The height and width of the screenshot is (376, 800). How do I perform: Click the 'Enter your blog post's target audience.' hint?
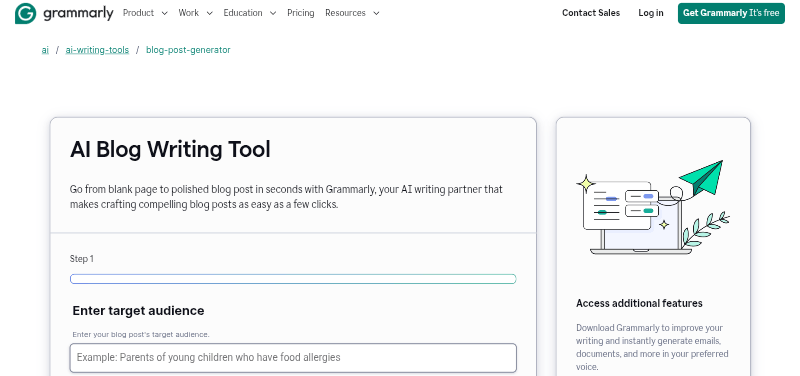click(x=141, y=335)
